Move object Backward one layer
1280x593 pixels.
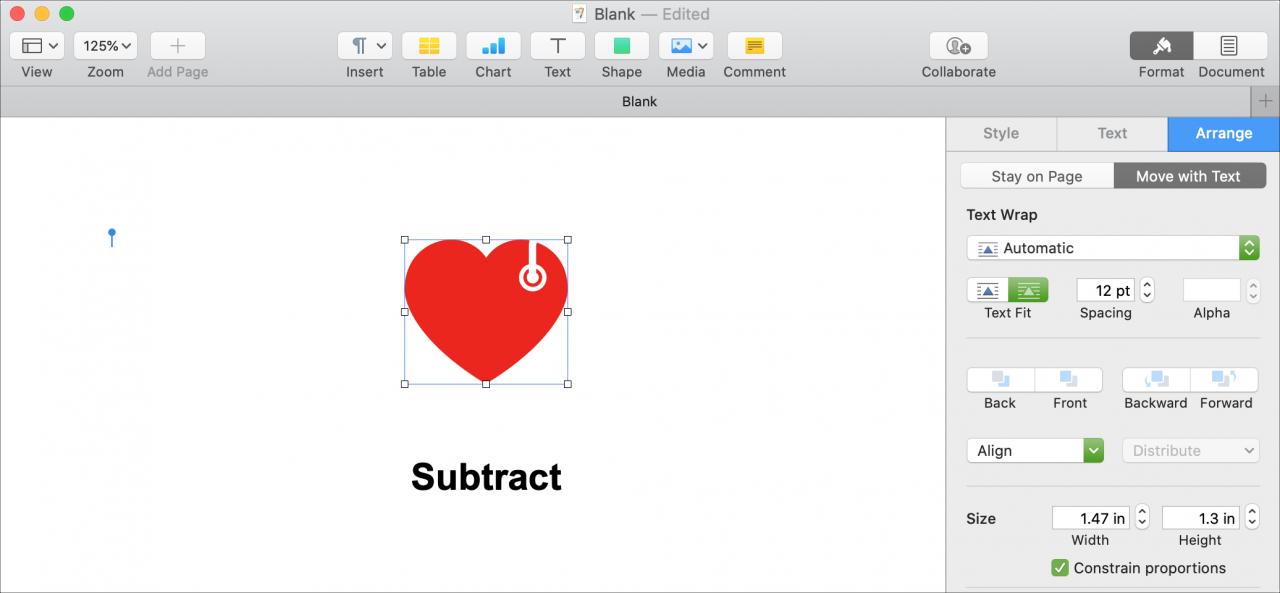point(1156,380)
